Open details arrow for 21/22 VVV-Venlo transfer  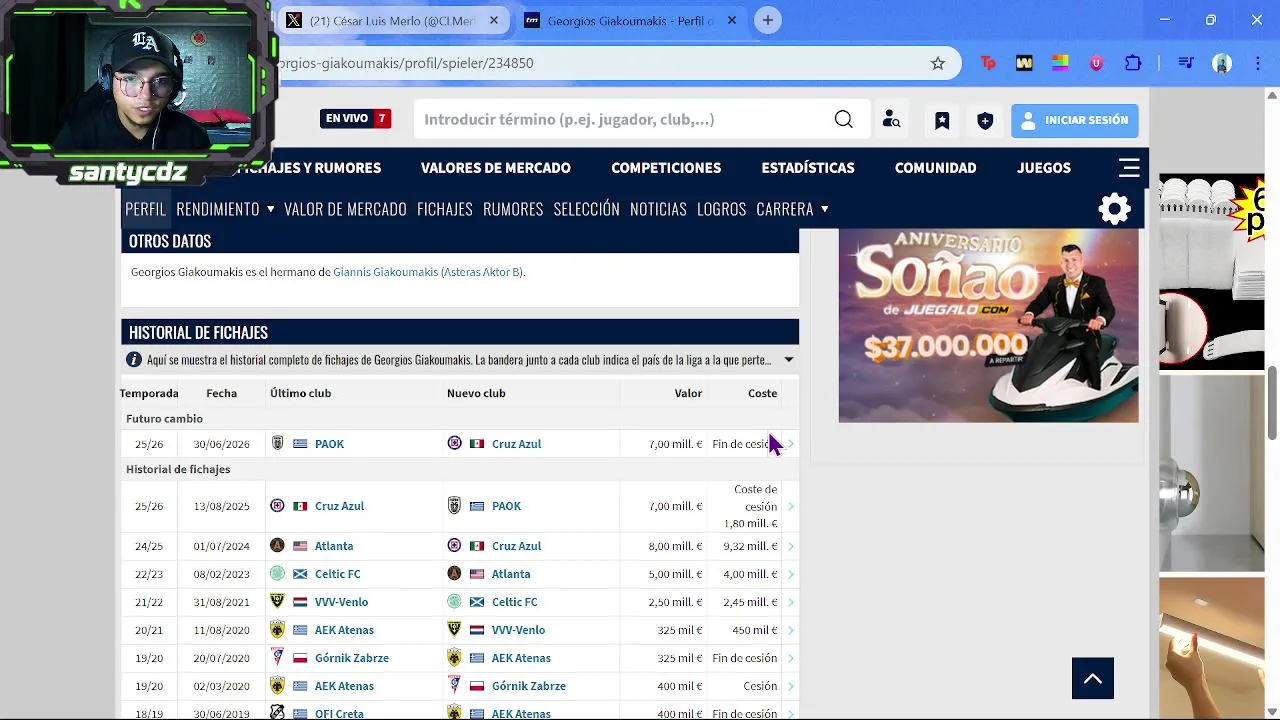click(791, 602)
